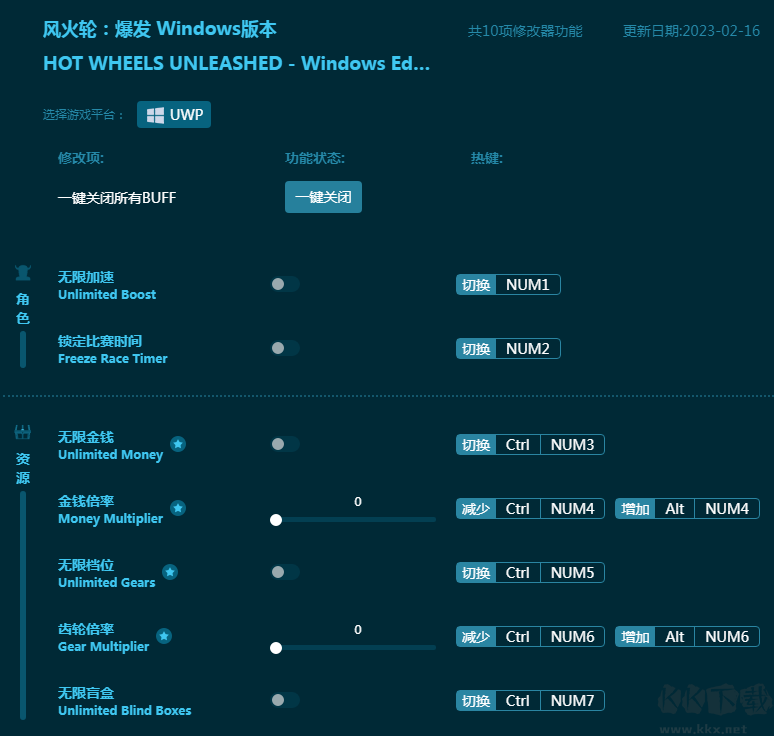Image resolution: width=774 pixels, height=736 pixels.
Task: Select the UWP platform button
Action: click(x=174, y=115)
